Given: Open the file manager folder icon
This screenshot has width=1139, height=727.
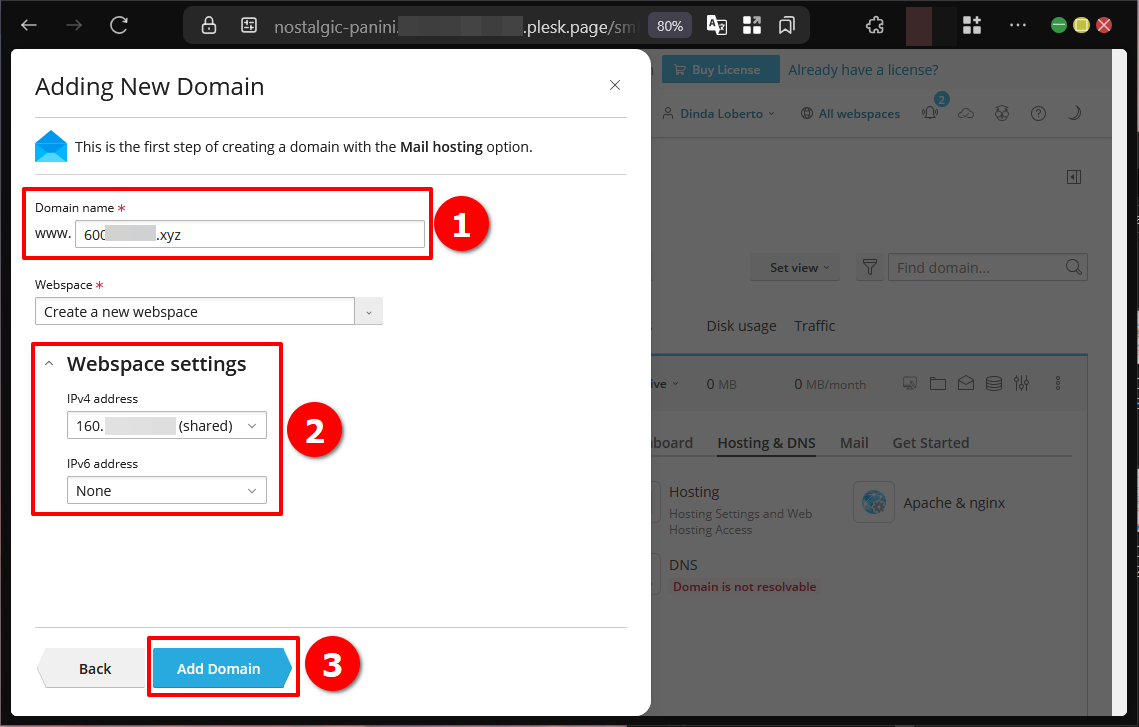Looking at the screenshot, I should click(x=937, y=384).
